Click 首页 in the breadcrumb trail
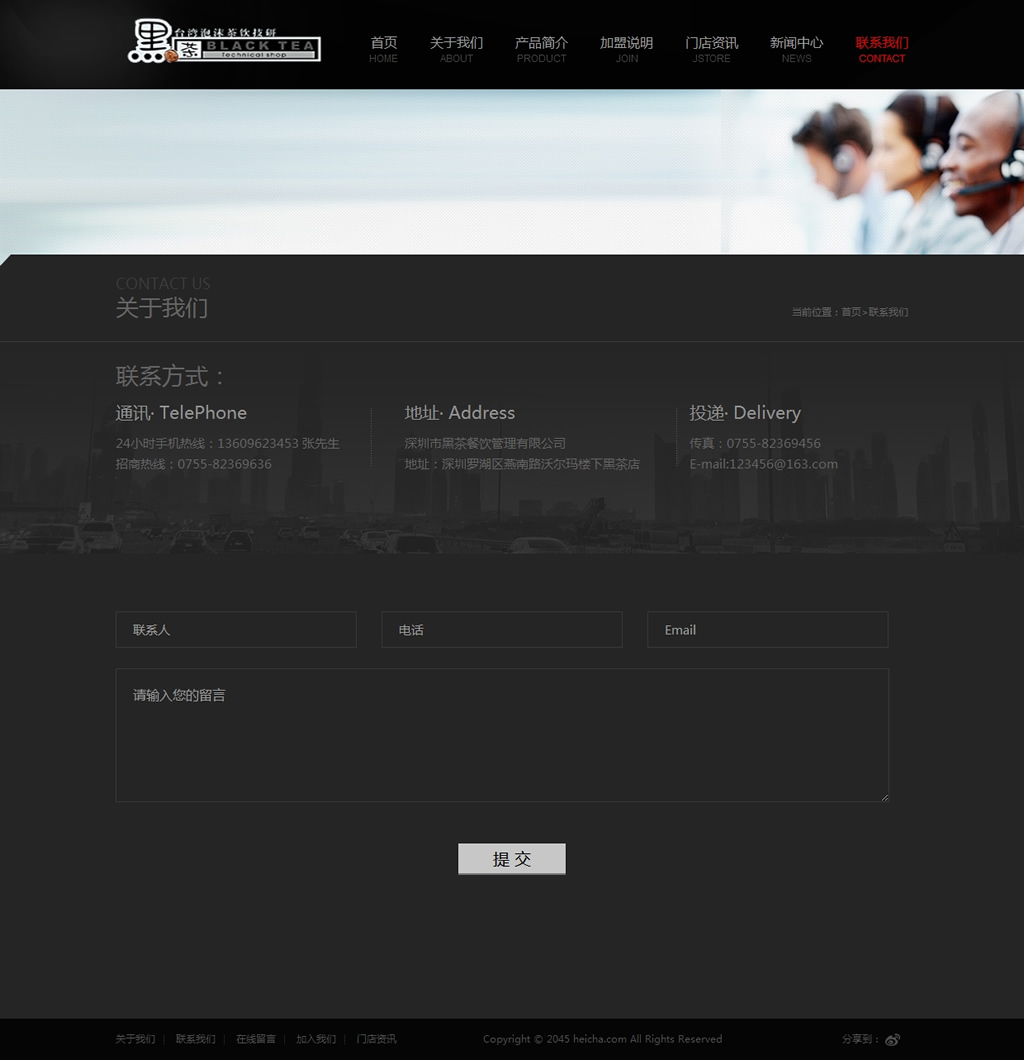The width and height of the screenshot is (1024, 1060). pos(850,312)
